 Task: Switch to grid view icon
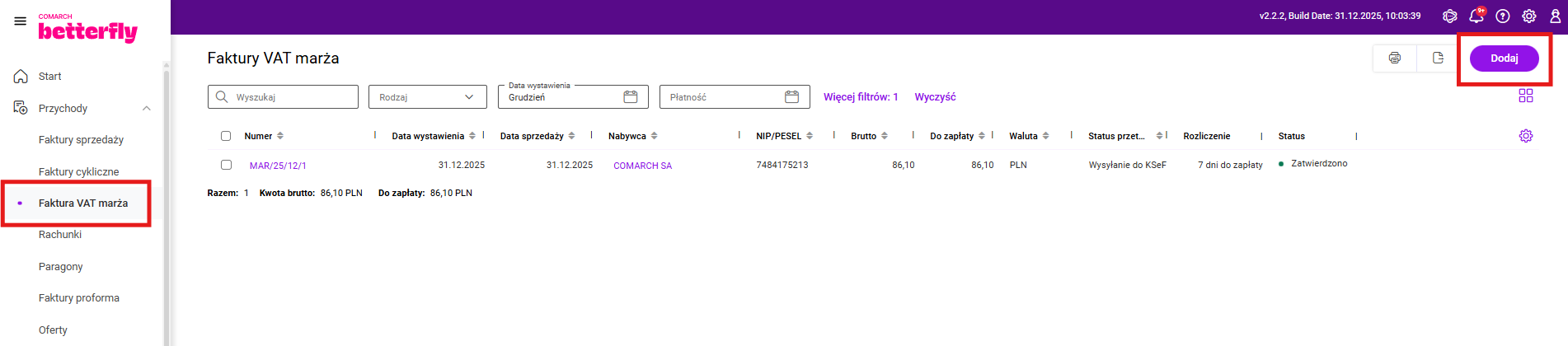pos(1526,96)
